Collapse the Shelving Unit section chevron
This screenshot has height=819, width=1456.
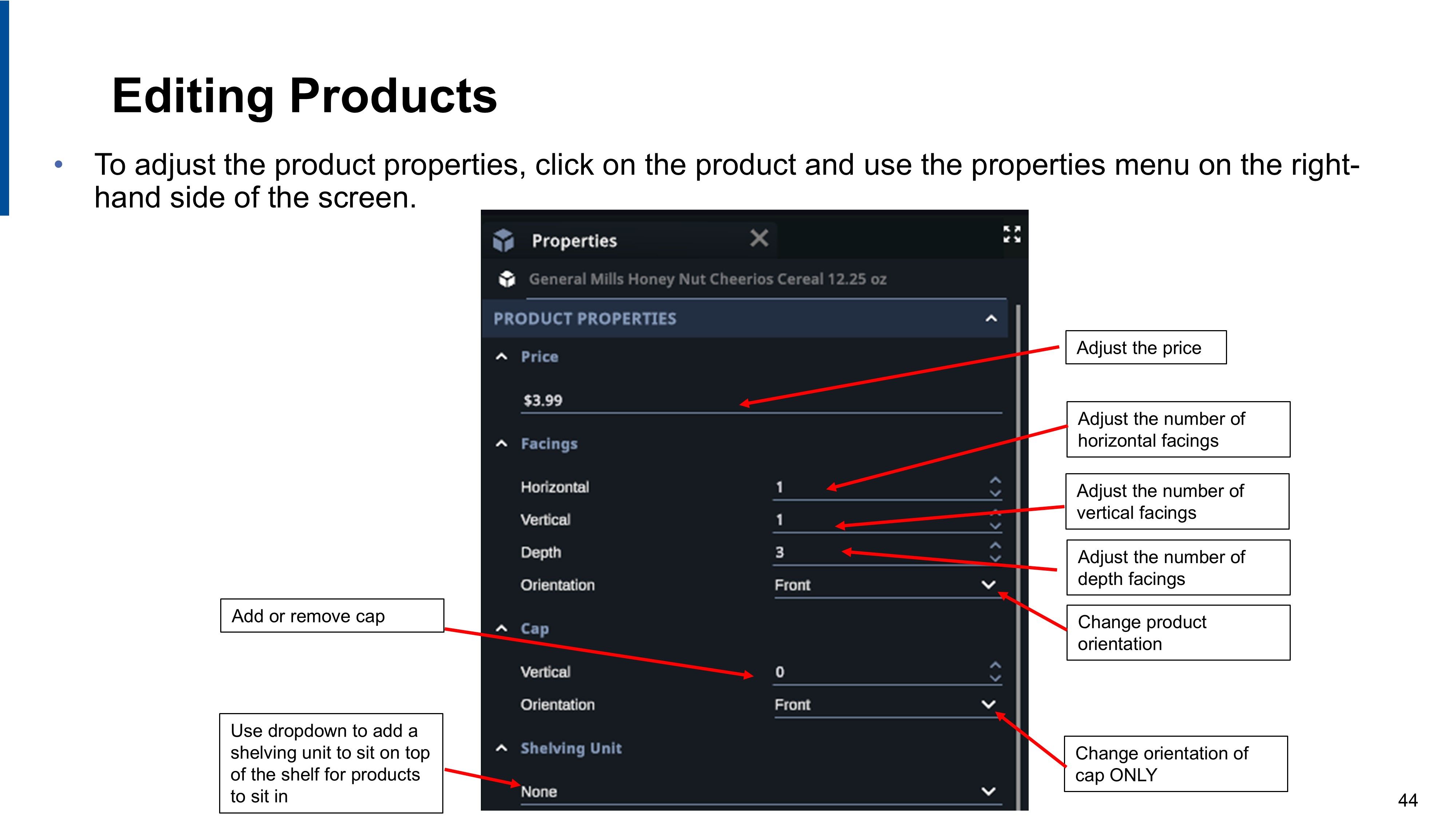click(501, 748)
